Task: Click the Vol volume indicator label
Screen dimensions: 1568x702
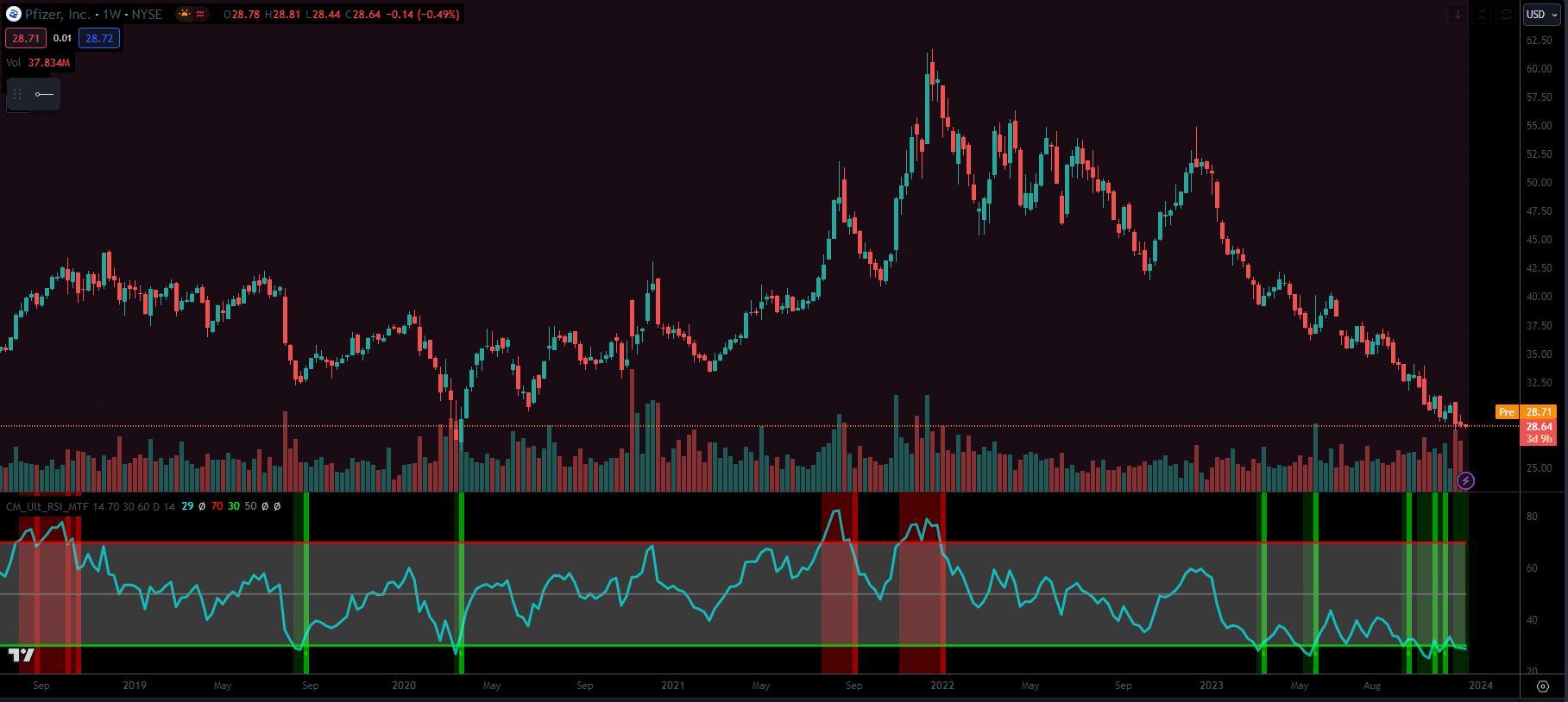Action: (13, 63)
